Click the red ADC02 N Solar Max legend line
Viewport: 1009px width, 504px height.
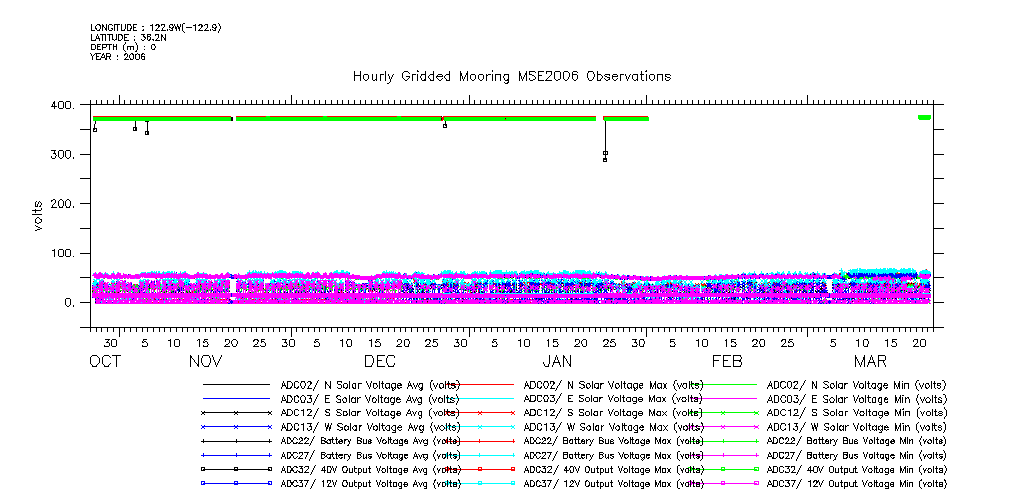point(480,385)
